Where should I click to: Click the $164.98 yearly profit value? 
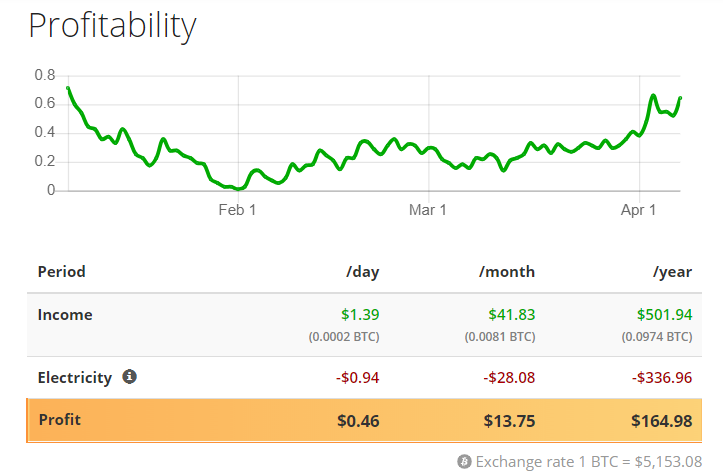tap(661, 421)
